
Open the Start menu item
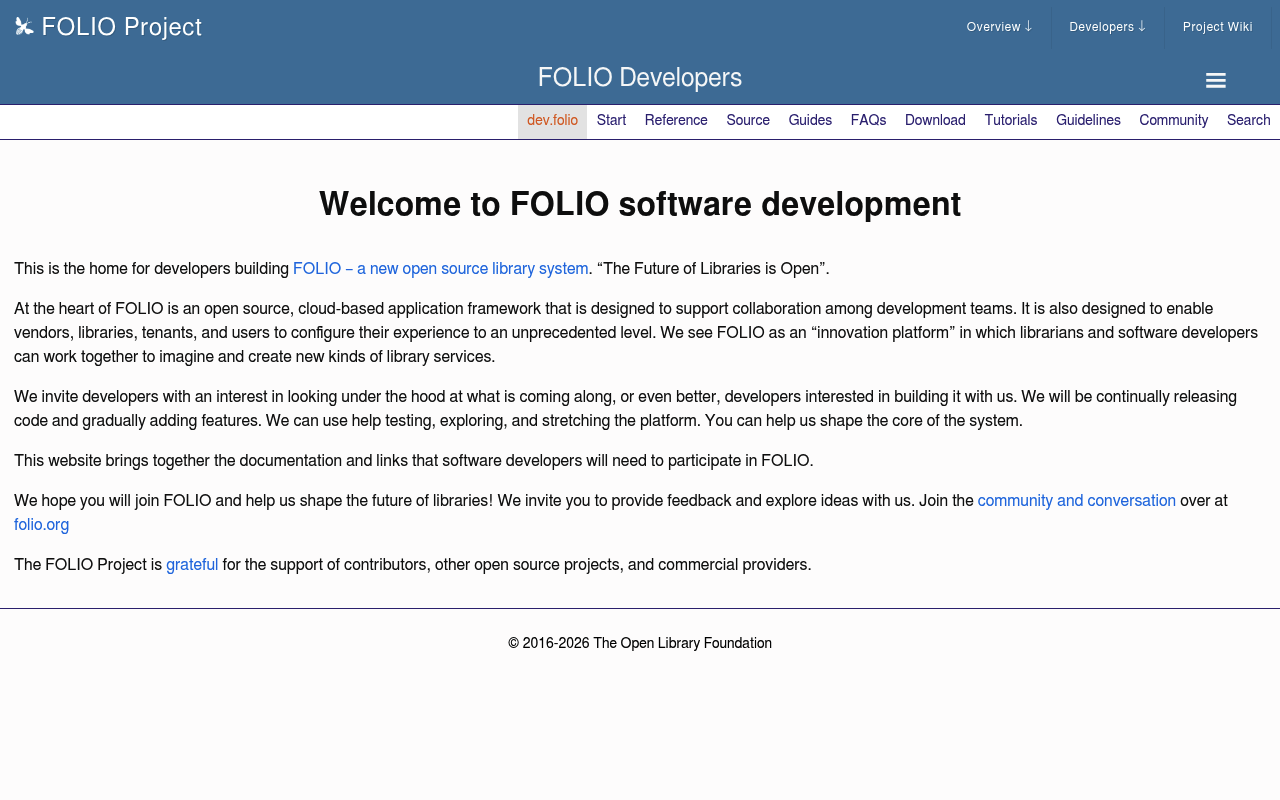pyautogui.click(x=611, y=121)
